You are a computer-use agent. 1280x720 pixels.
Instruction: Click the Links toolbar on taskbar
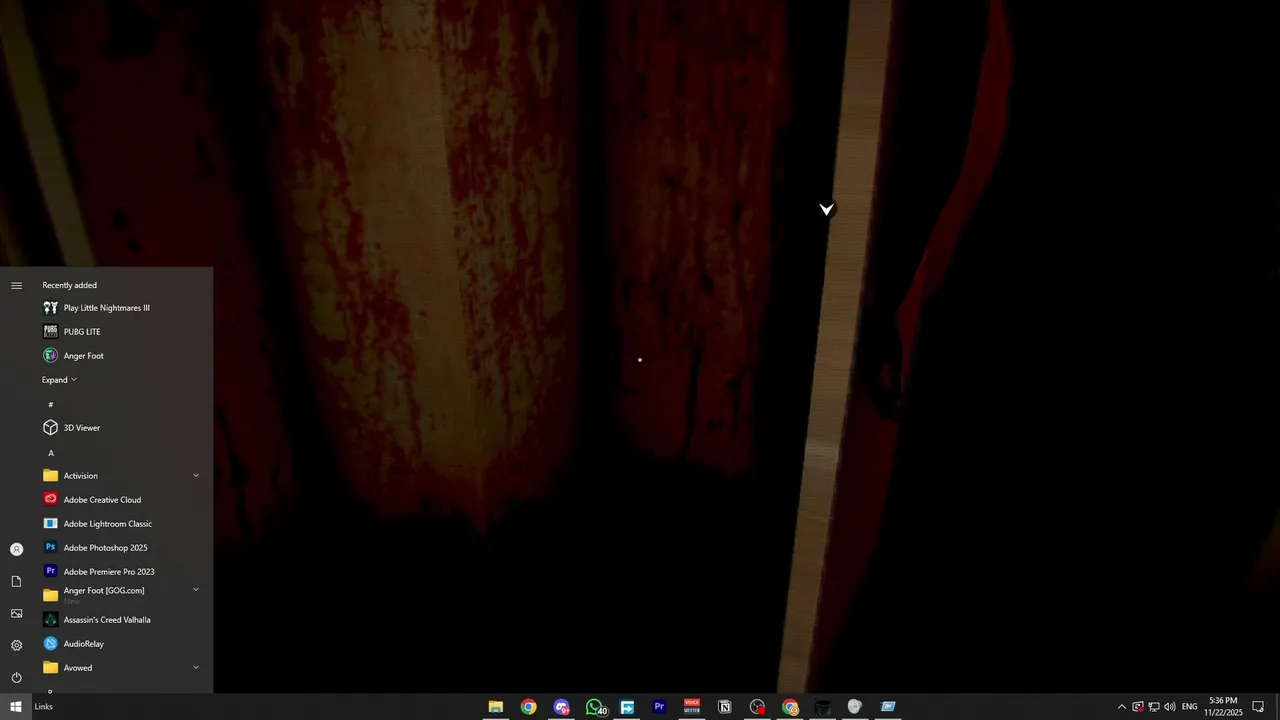point(44,707)
